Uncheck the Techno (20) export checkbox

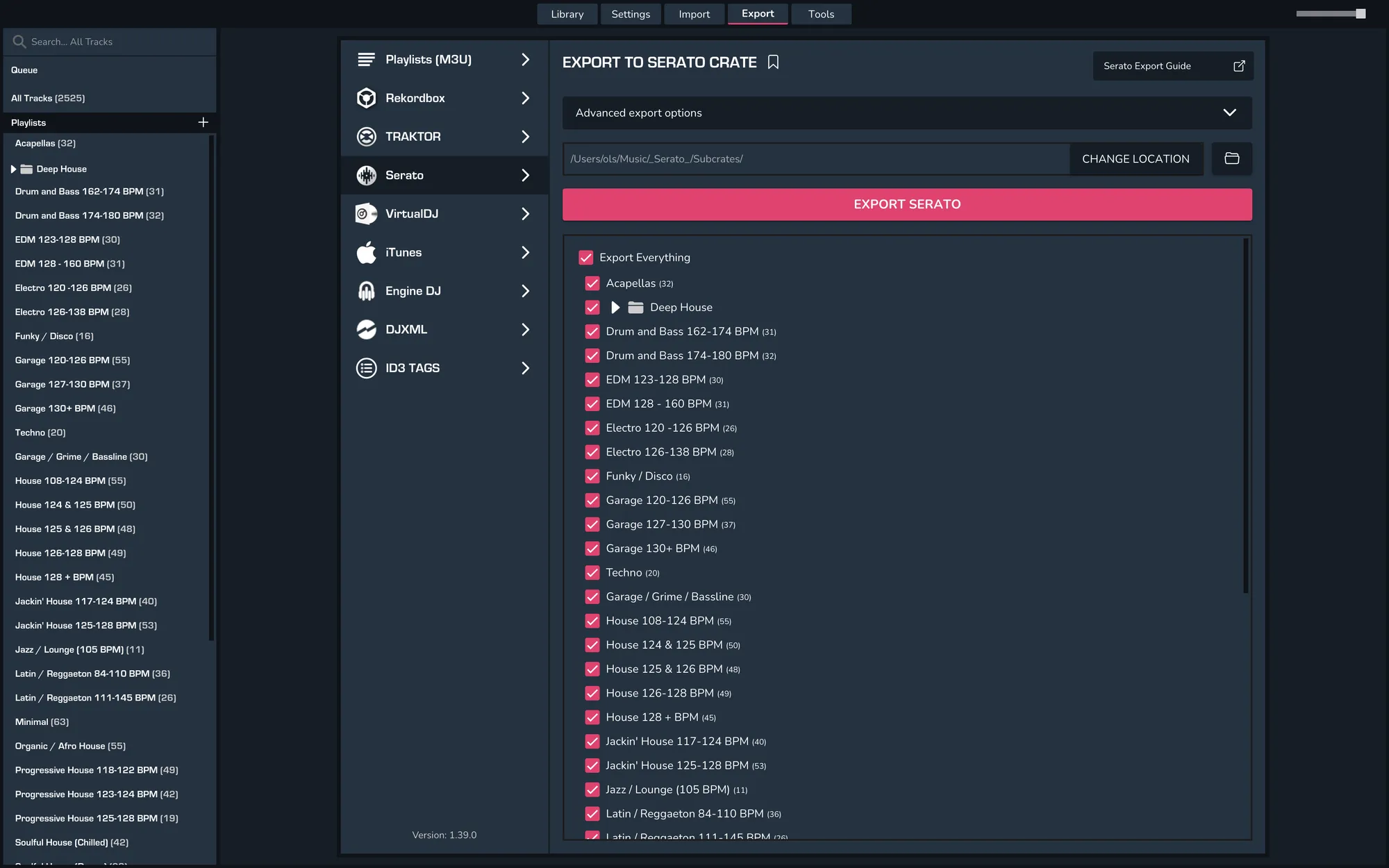pyautogui.click(x=592, y=573)
